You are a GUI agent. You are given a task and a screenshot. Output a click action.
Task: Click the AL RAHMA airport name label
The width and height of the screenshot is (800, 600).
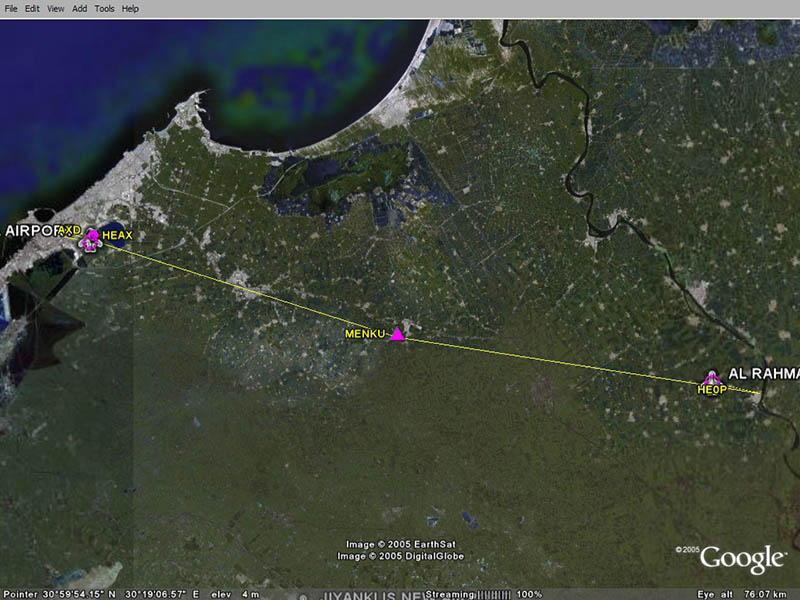pos(764,373)
